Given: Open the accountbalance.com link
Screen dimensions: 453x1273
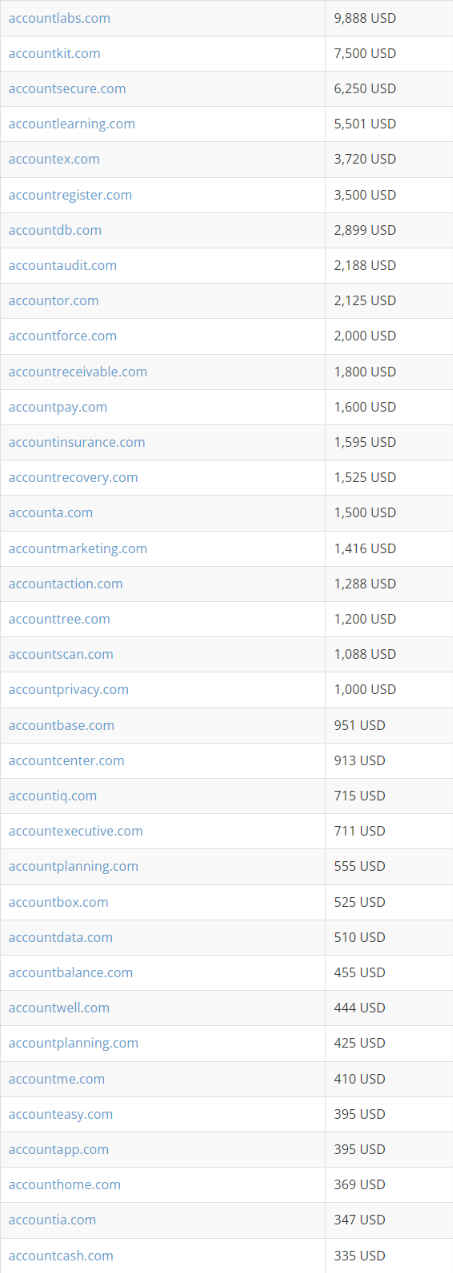Looking at the screenshot, I should 70,972.
